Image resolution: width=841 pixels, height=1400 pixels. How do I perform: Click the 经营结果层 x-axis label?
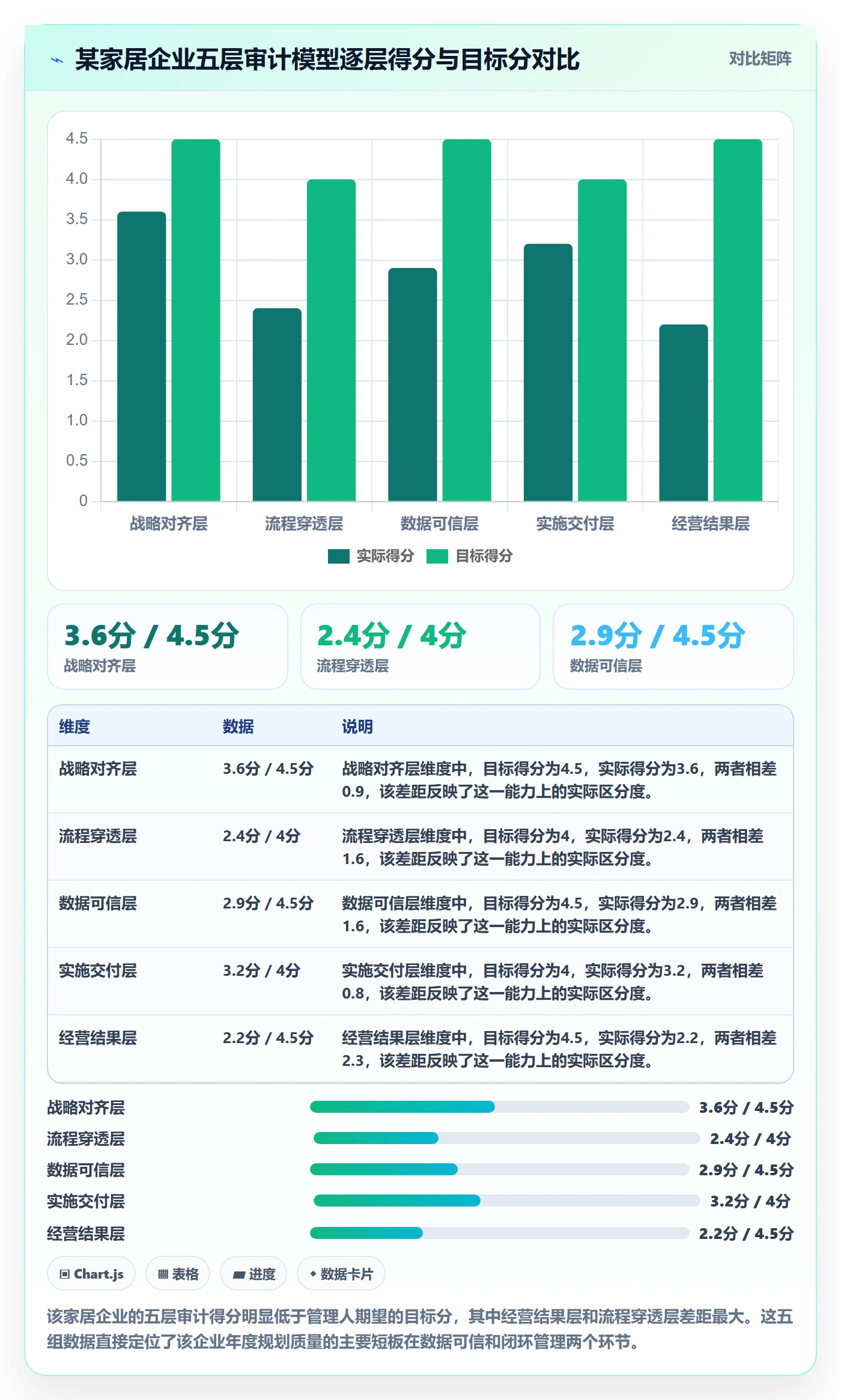pos(711,523)
